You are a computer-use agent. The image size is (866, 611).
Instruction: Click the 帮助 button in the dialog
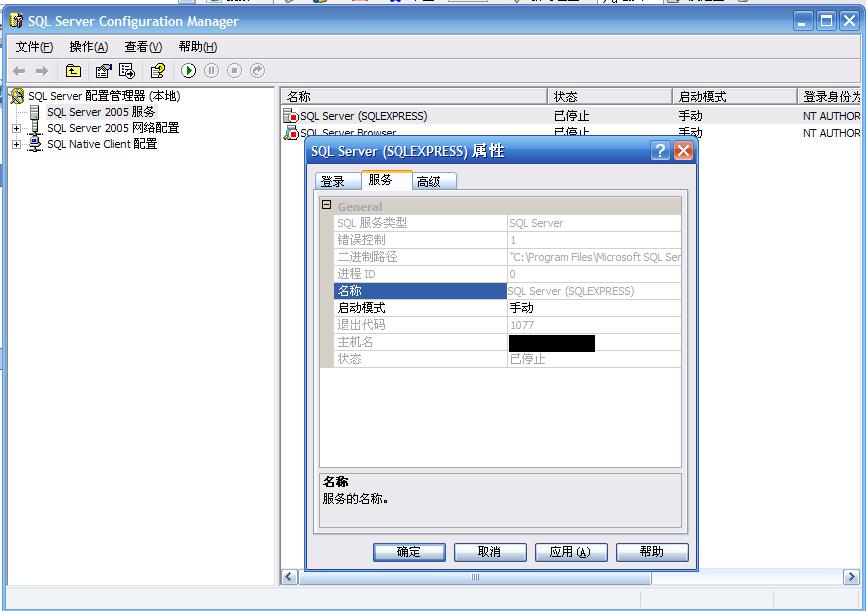(652, 552)
